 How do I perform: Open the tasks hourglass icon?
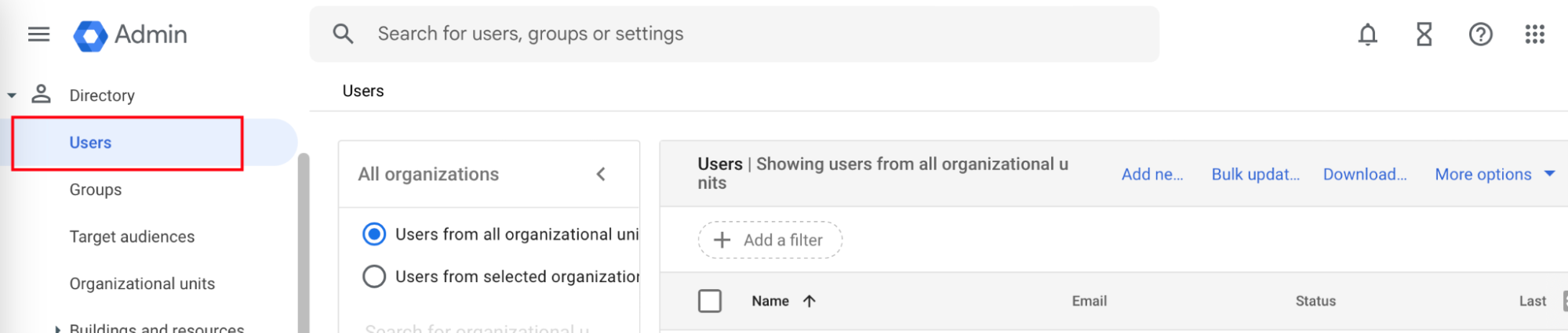(x=1424, y=34)
